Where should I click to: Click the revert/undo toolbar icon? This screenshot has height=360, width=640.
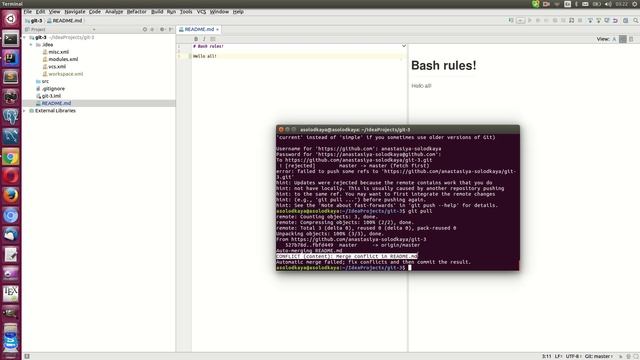coord(615,20)
